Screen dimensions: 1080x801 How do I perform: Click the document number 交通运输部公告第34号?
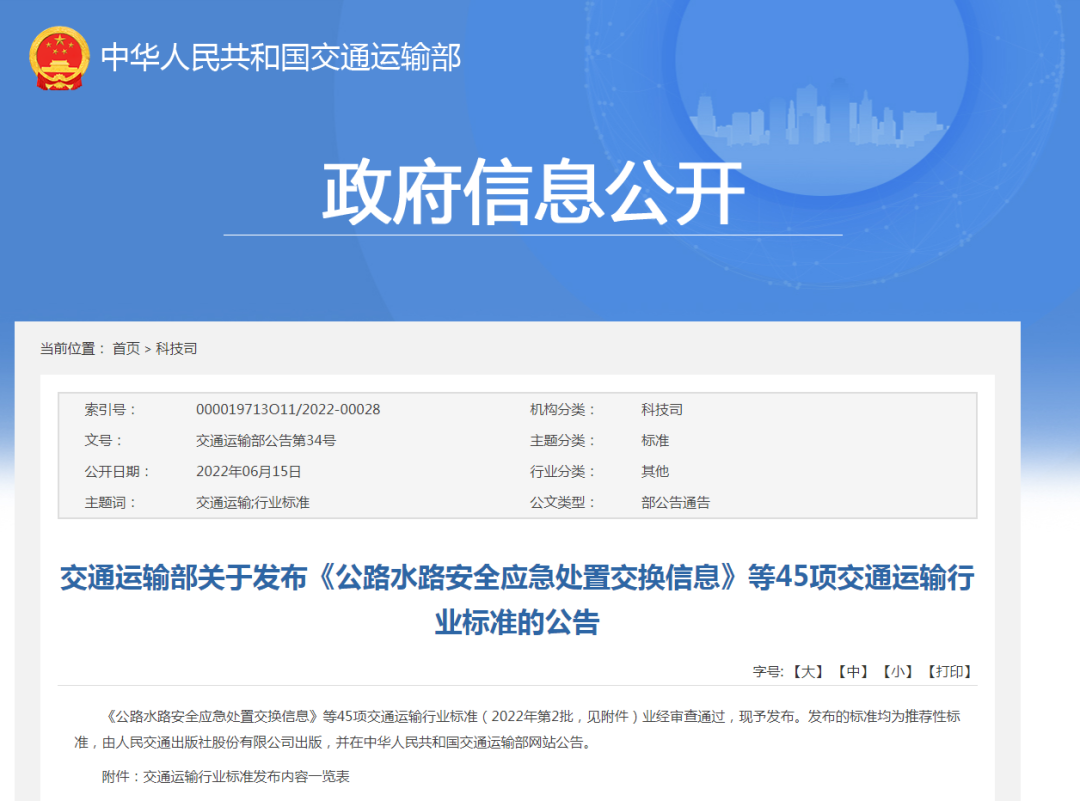(x=266, y=440)
